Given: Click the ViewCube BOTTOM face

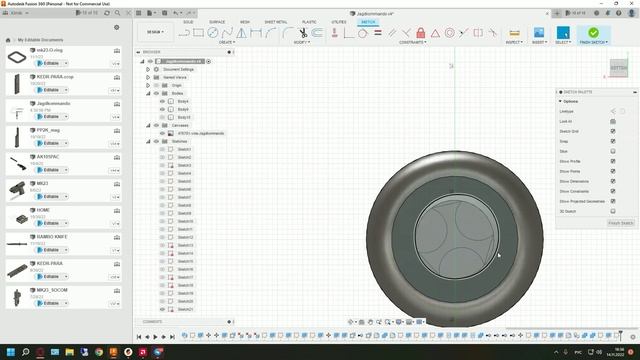Looking at the screenshot, I should click(x=619, y=68).
